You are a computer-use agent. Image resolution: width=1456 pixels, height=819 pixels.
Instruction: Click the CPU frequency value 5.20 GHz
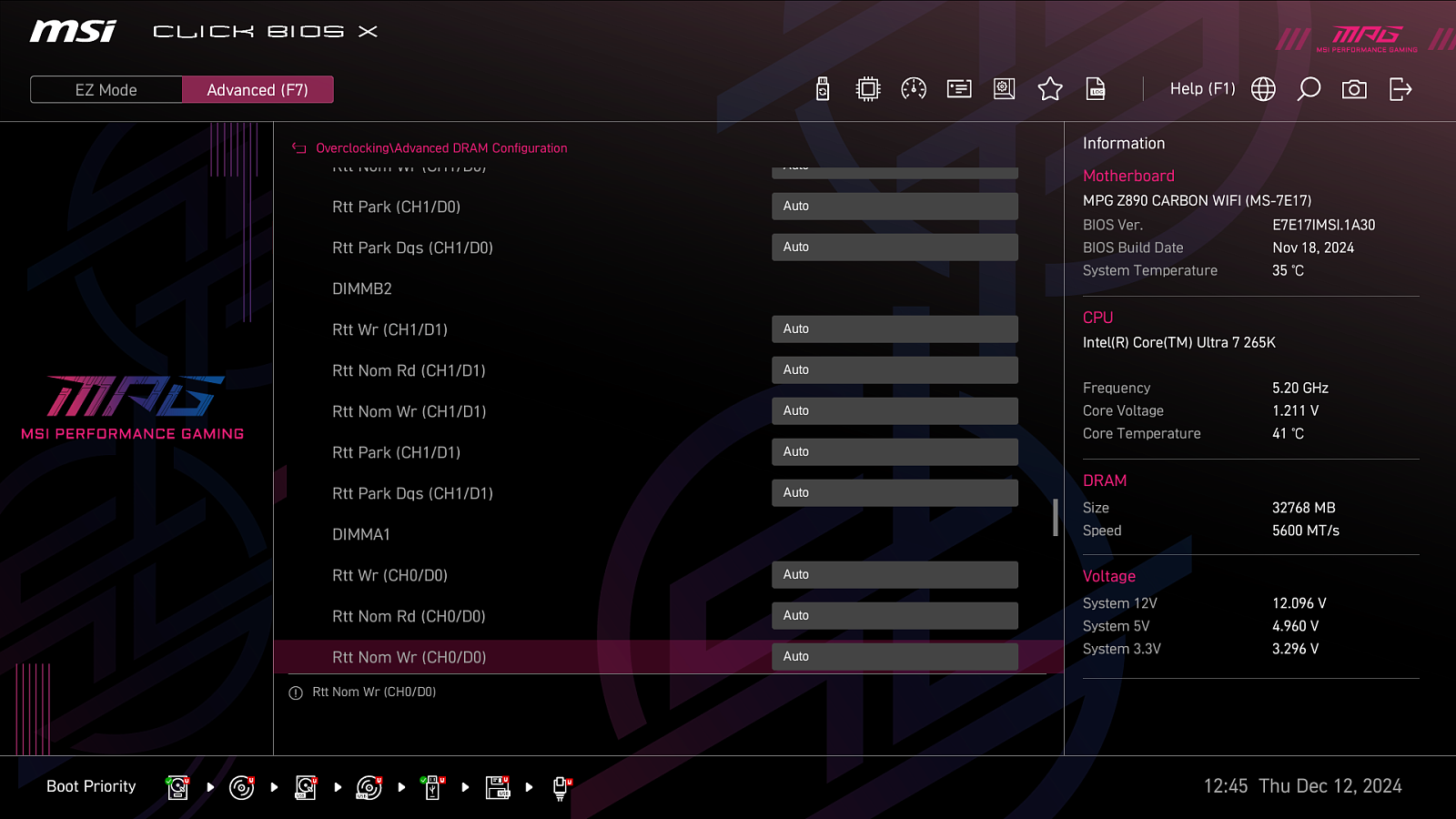(1300, 388)
